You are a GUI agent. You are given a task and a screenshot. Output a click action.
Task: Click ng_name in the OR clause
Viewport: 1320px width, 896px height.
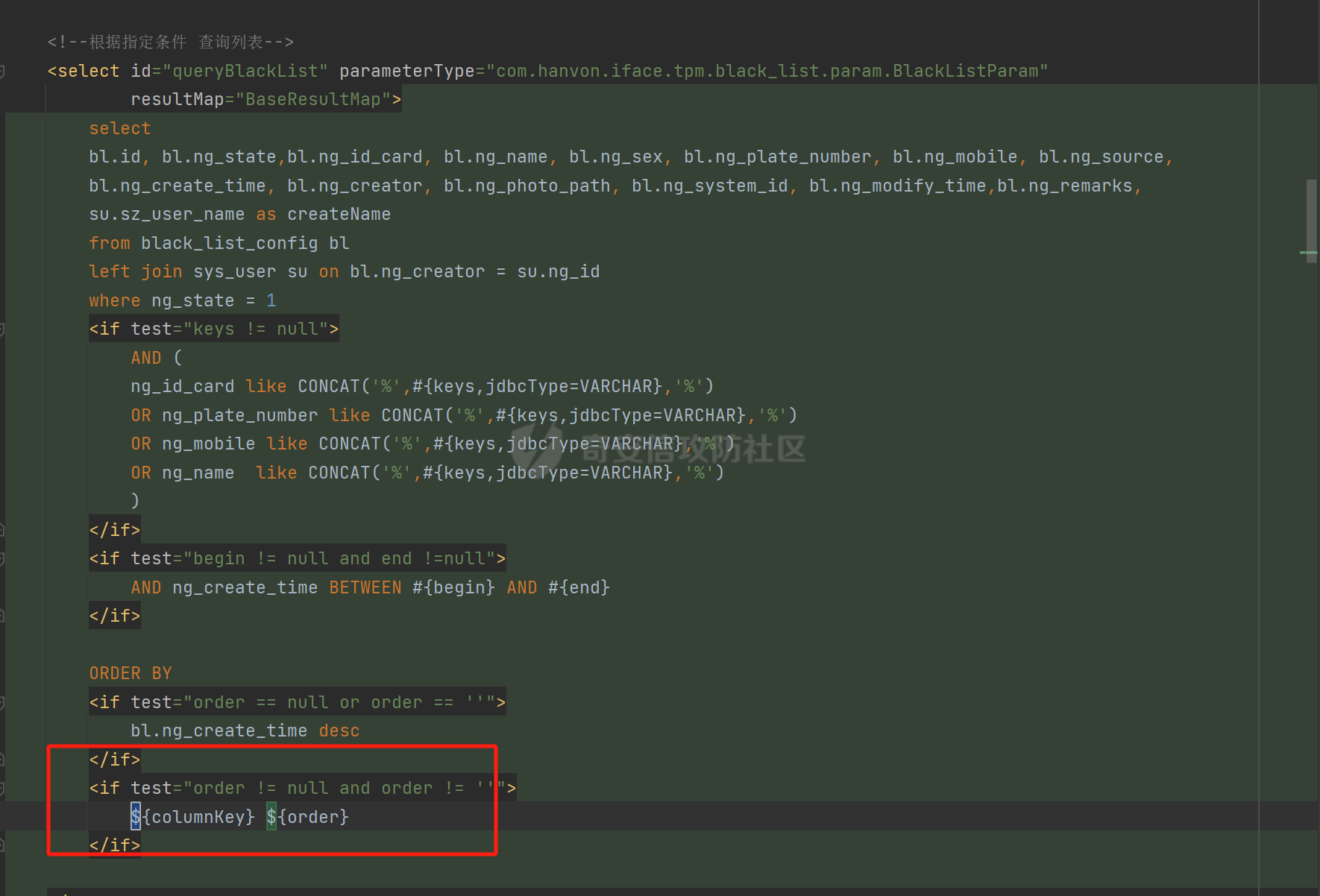point(198,473)
